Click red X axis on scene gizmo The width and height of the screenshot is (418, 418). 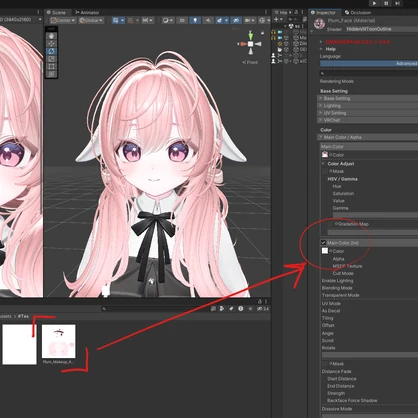coord(243,44)
